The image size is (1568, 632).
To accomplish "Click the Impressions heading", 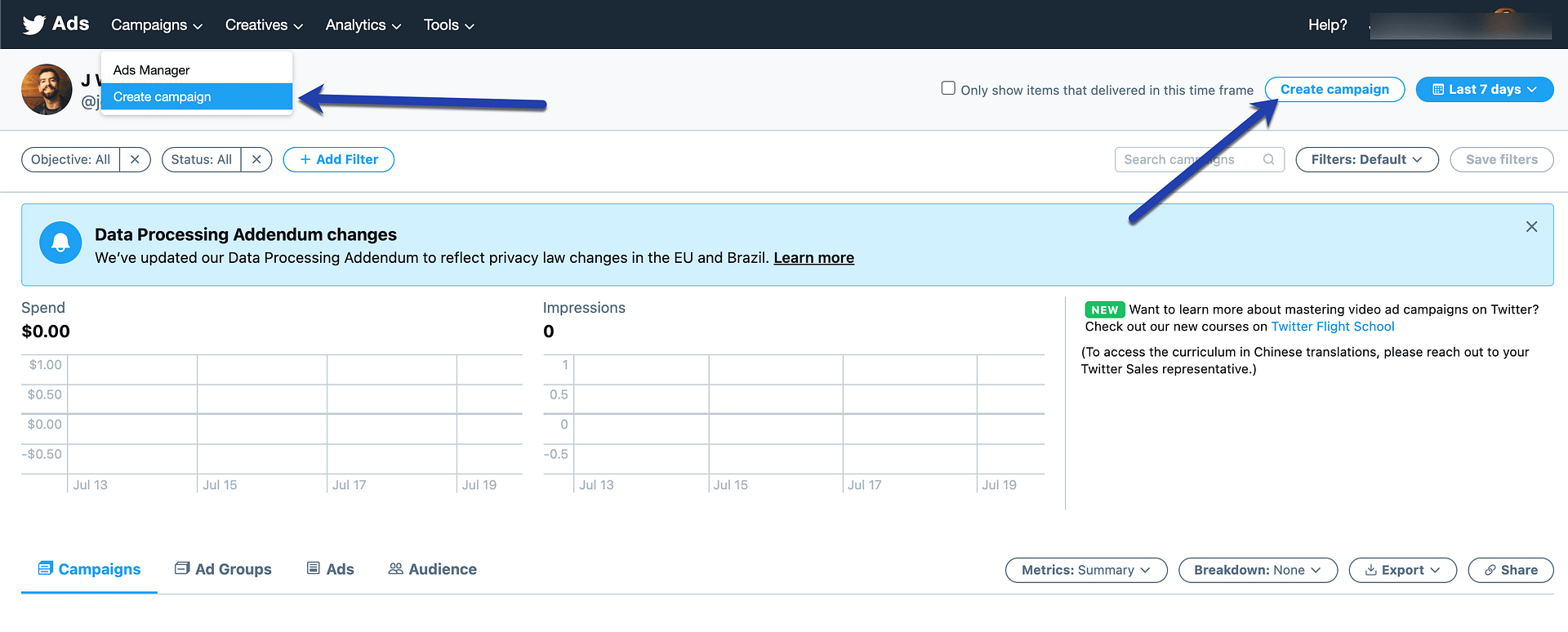I will pos(584,308).
